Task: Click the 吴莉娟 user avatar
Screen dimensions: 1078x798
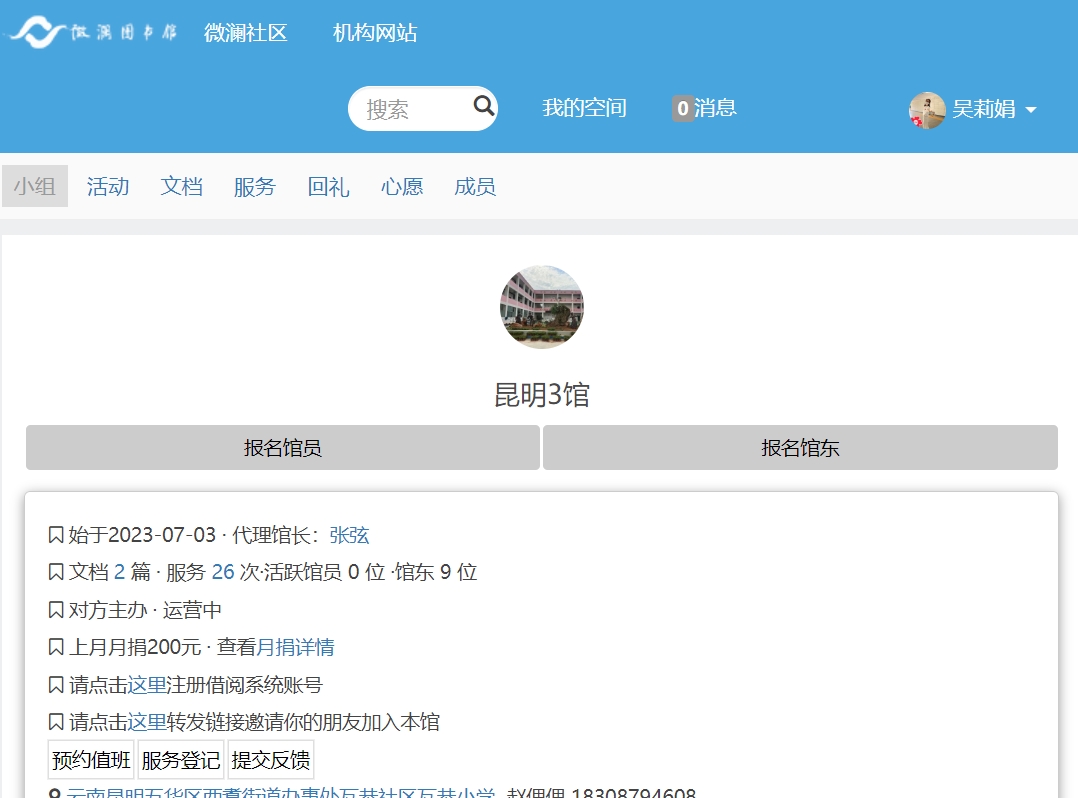Action: [x=926, y=110]
